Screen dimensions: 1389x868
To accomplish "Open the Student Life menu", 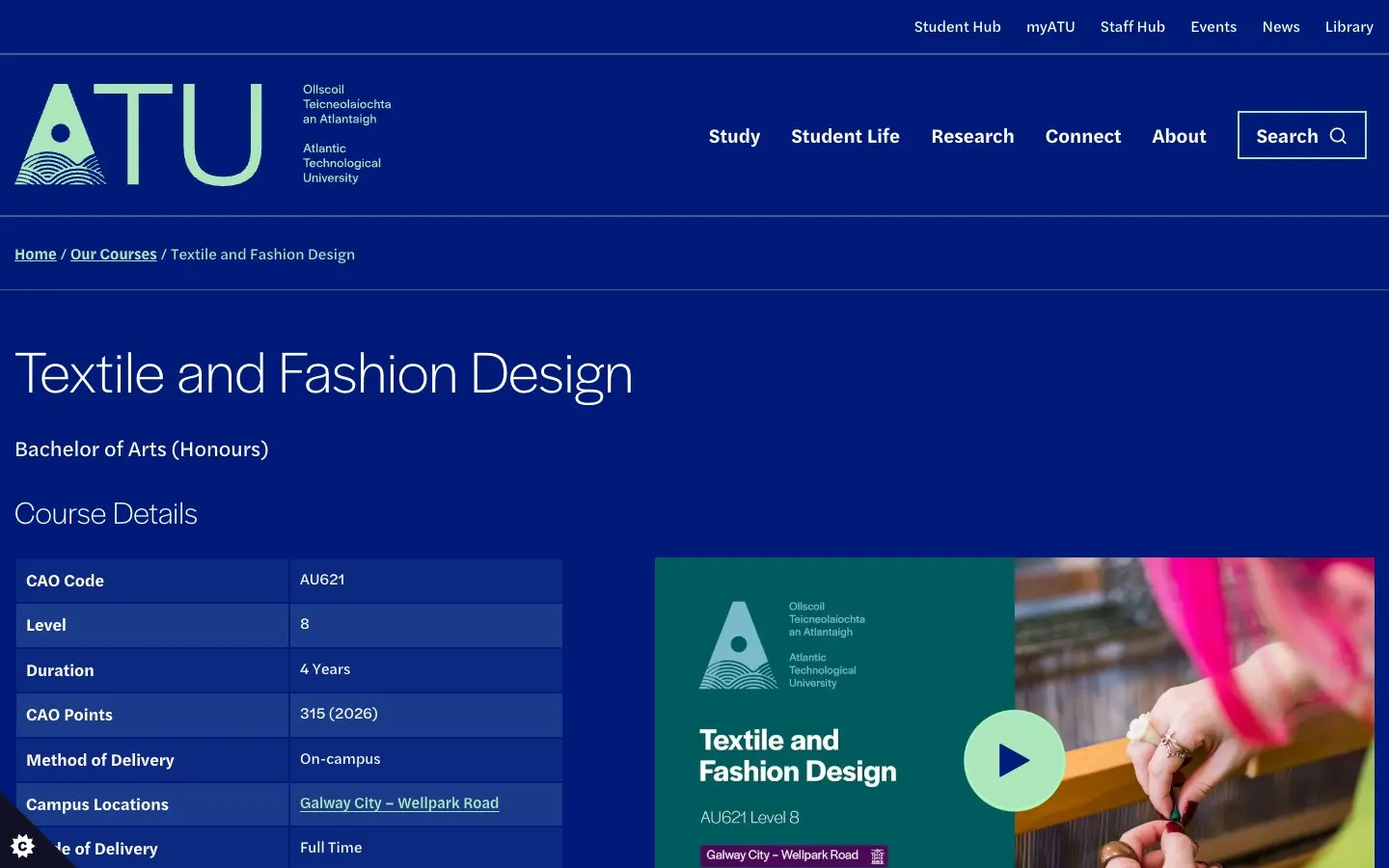I will (845, 136).
